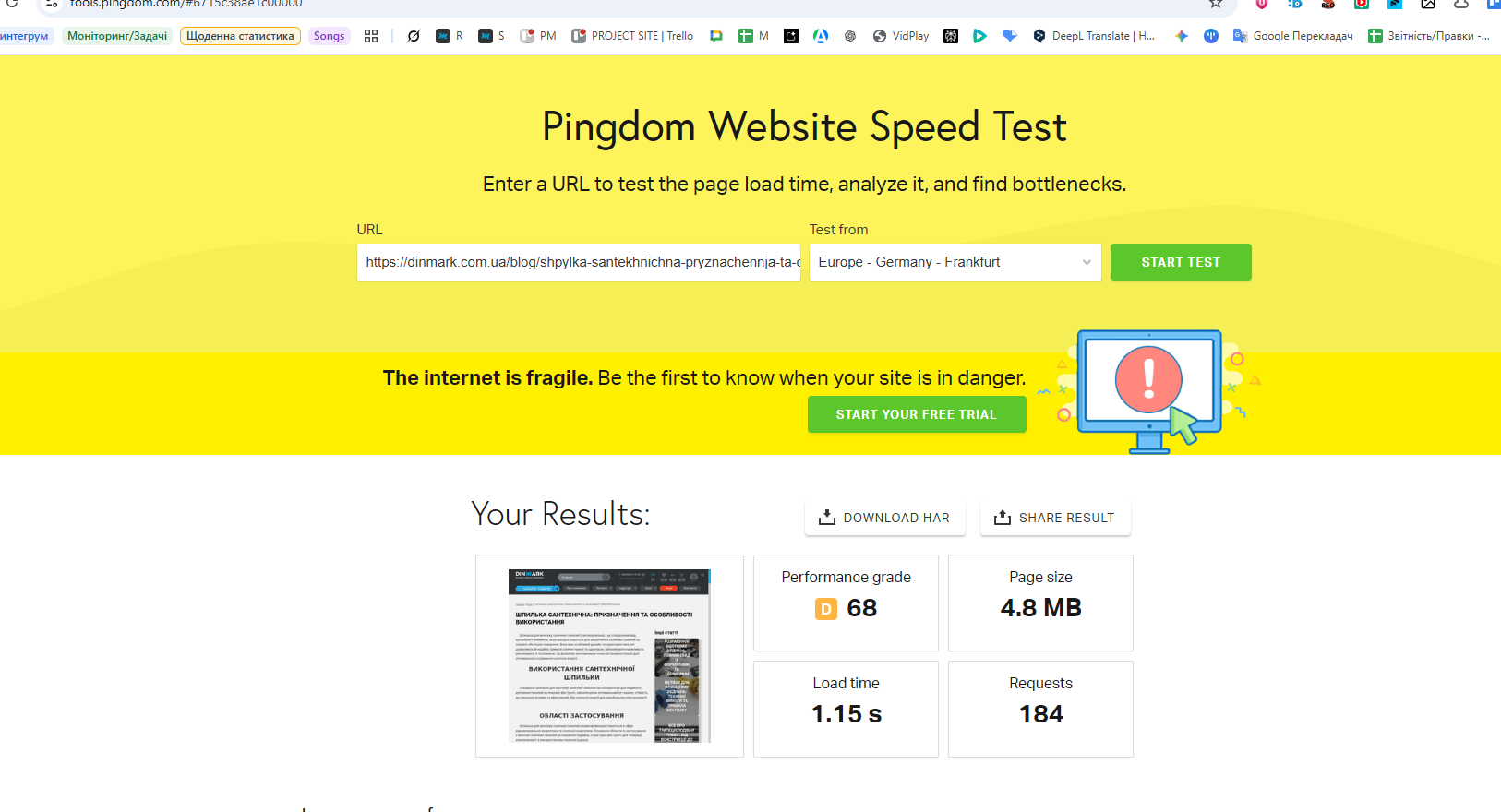1501x812 pixels.
Task: Open the VidPlay bookmark
Action: 901,36
